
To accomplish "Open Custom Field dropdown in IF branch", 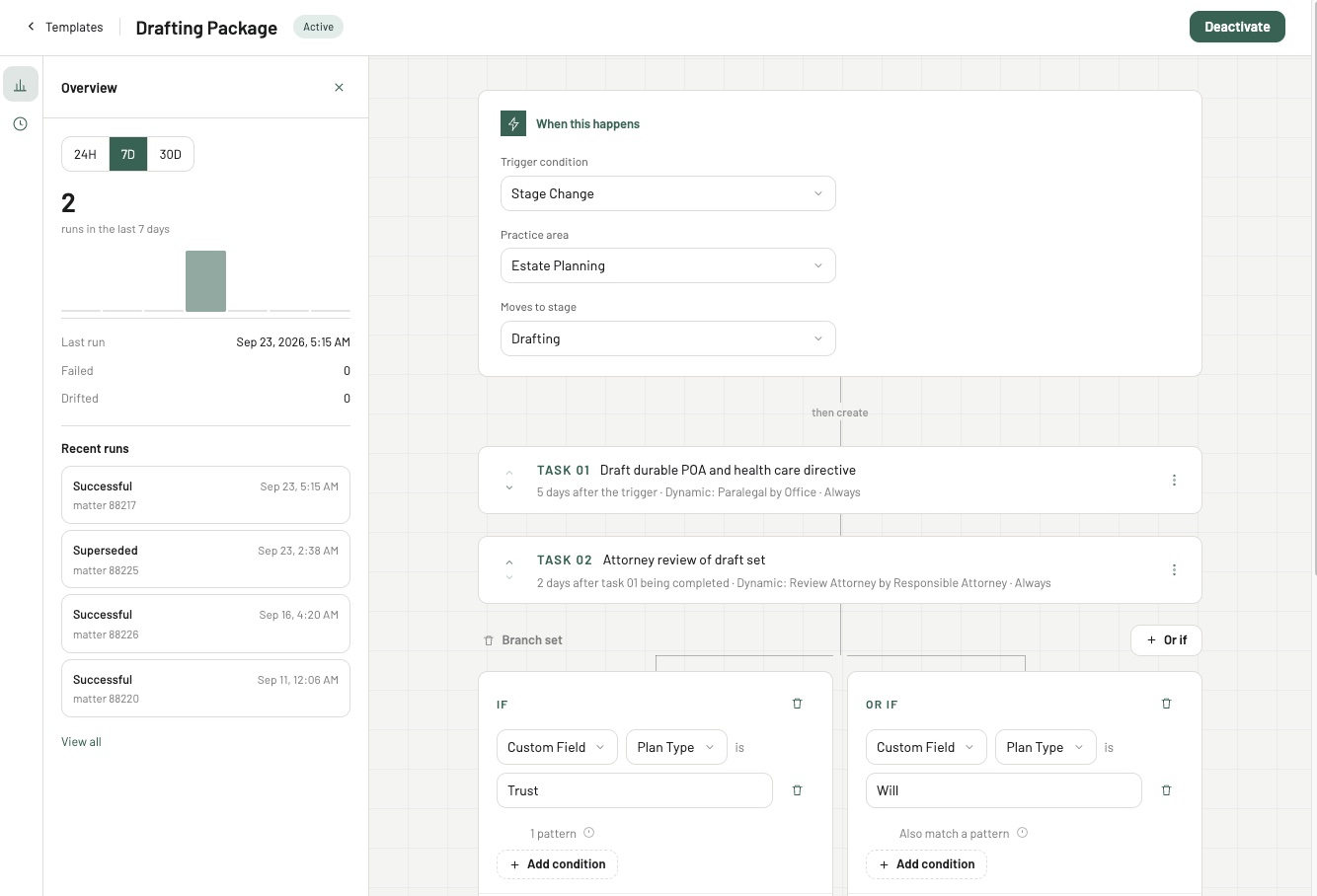I will point(557,747).
